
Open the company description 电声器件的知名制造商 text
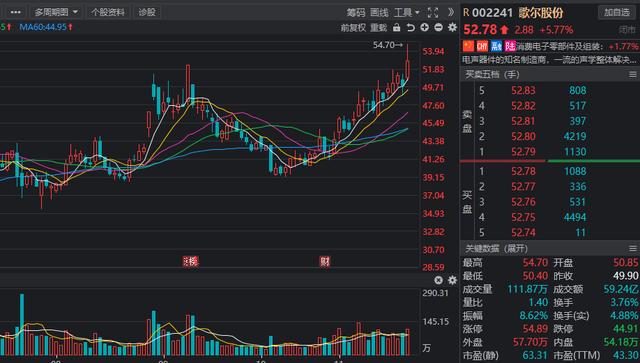(x=549, y=60)
